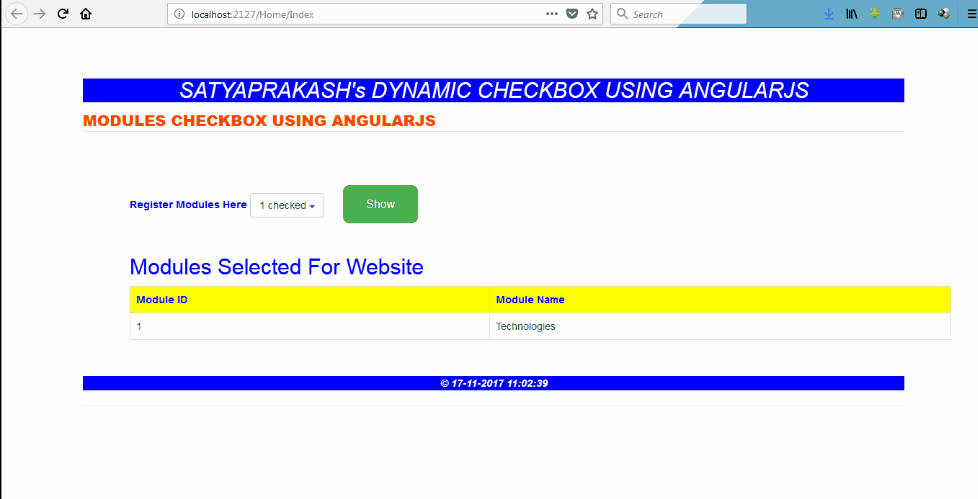Screen dimensions: 978x499
Task: Select the 'Technologies' table cell
Action: [720, 326]
